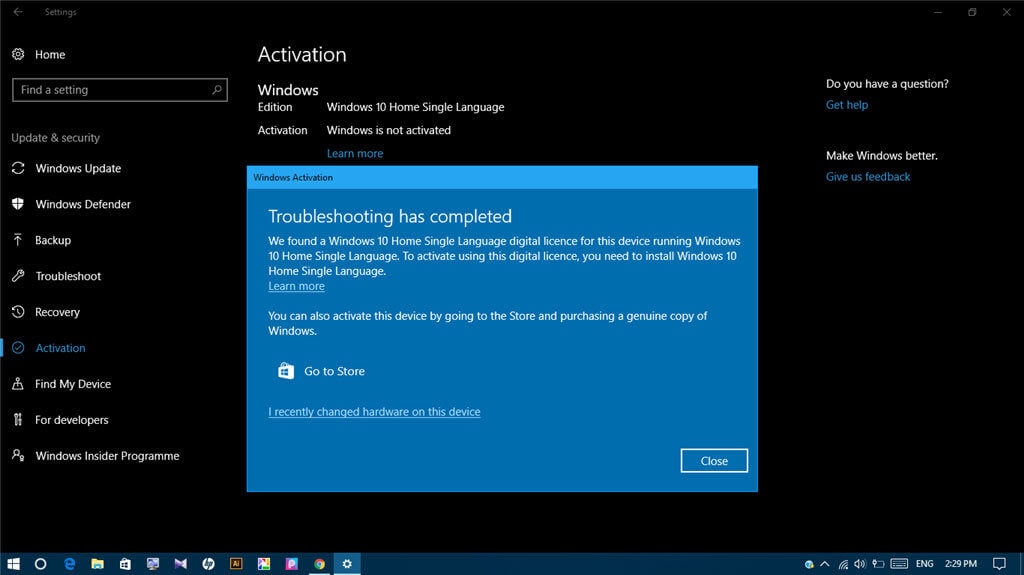Click the Close button in dialog
This screenshot has height=575, width=1024.
tap(714, 461)
